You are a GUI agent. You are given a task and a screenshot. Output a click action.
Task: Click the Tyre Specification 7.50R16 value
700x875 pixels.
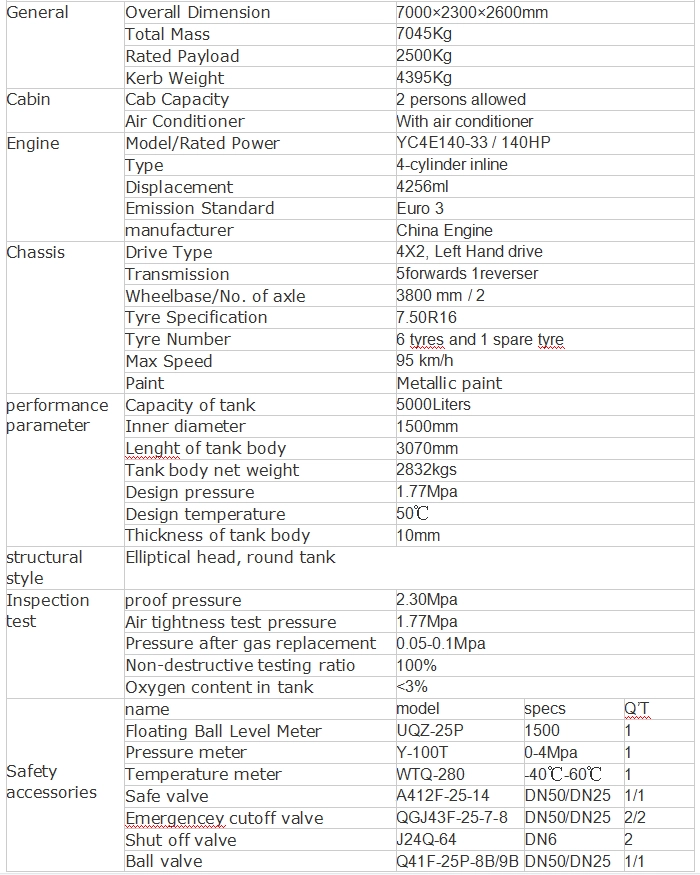tap(426, 318)
